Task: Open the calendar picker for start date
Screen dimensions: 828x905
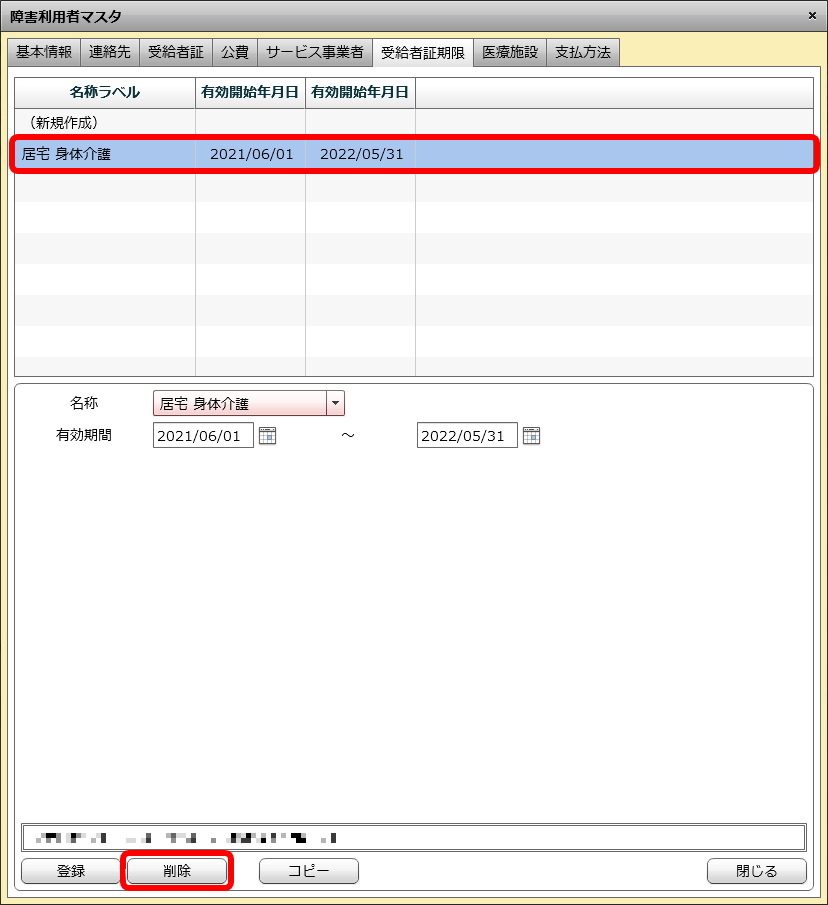Action: [267, 435]
